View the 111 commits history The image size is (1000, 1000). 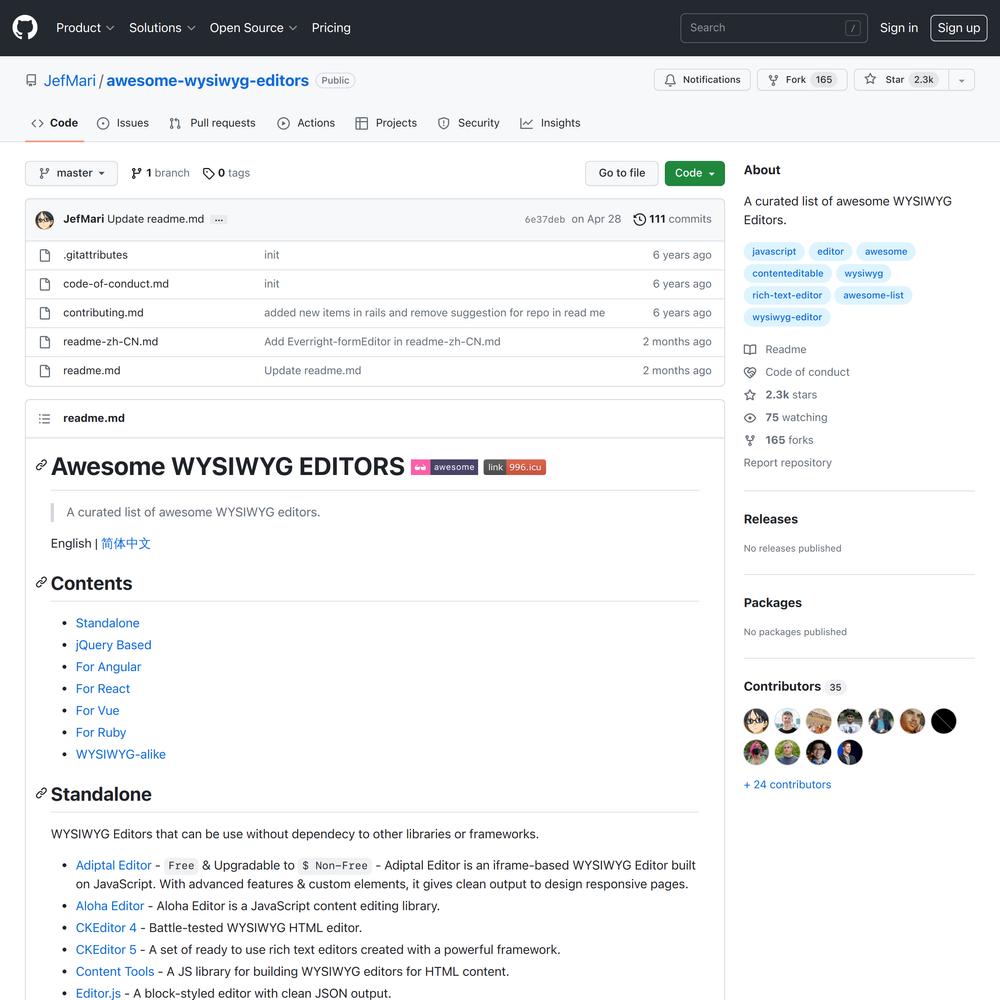pyautogui.click(x=672, y=219)
